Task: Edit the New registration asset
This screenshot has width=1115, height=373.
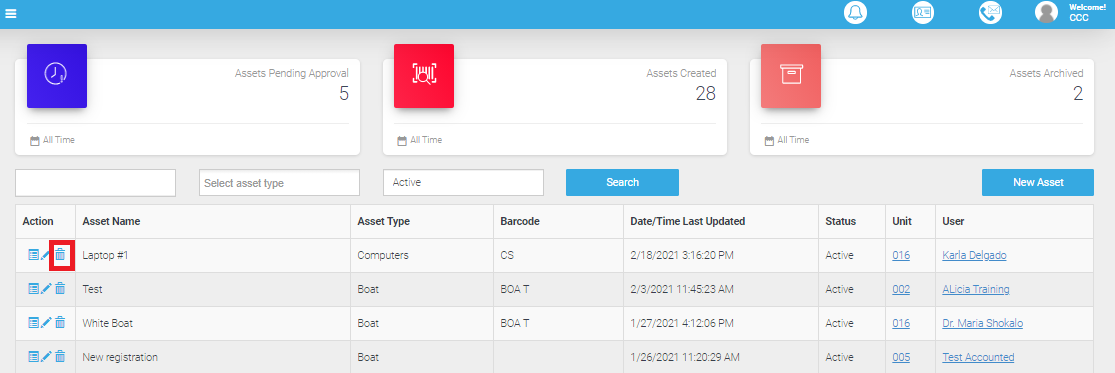Action: click(46, 357)
